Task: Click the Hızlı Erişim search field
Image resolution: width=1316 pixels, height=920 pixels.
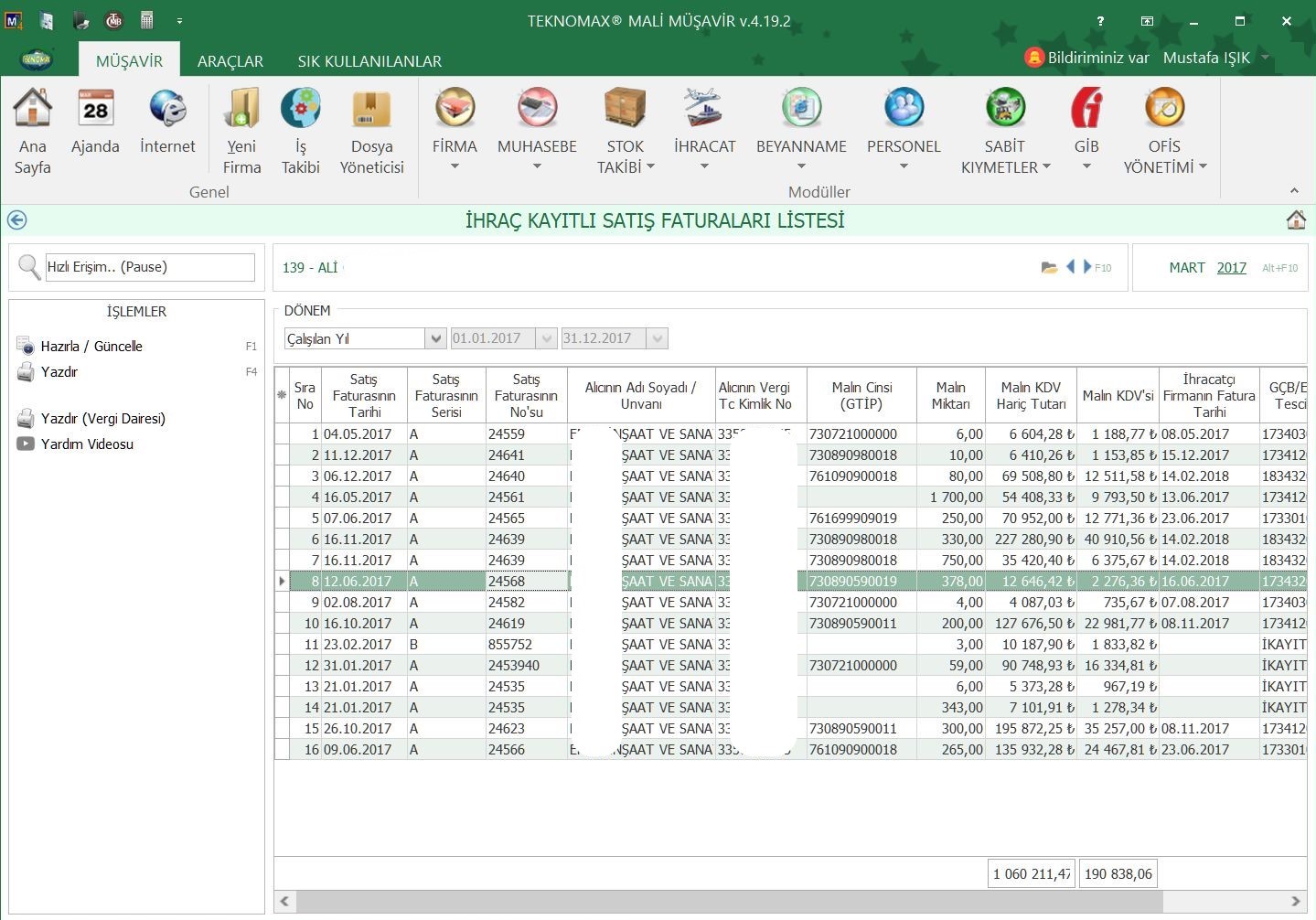Action: [x=150, y=267]
